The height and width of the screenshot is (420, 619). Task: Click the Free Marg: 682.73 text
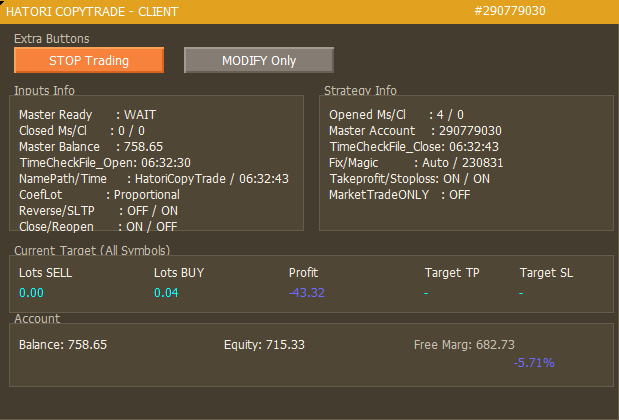(x=464, y=345)
